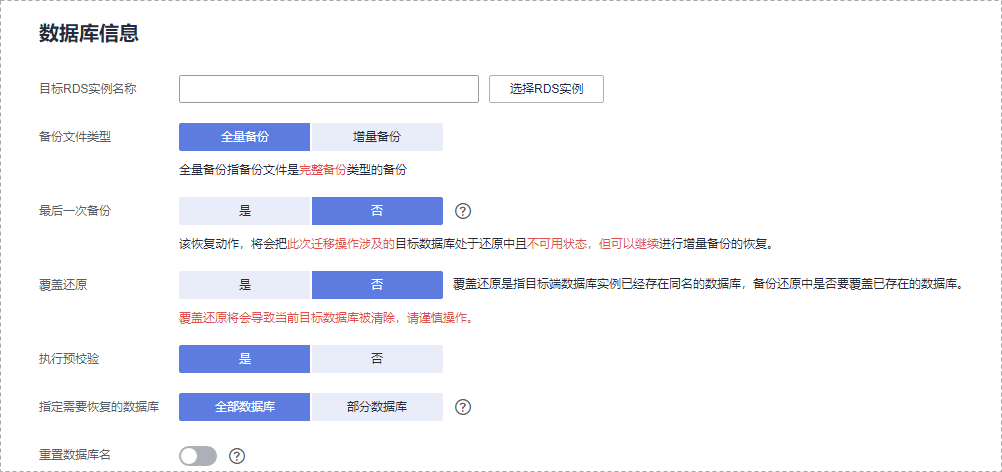Switch to 部分数据库 option
Viewport: 1002px width, 472px height.
pos(377,407)
